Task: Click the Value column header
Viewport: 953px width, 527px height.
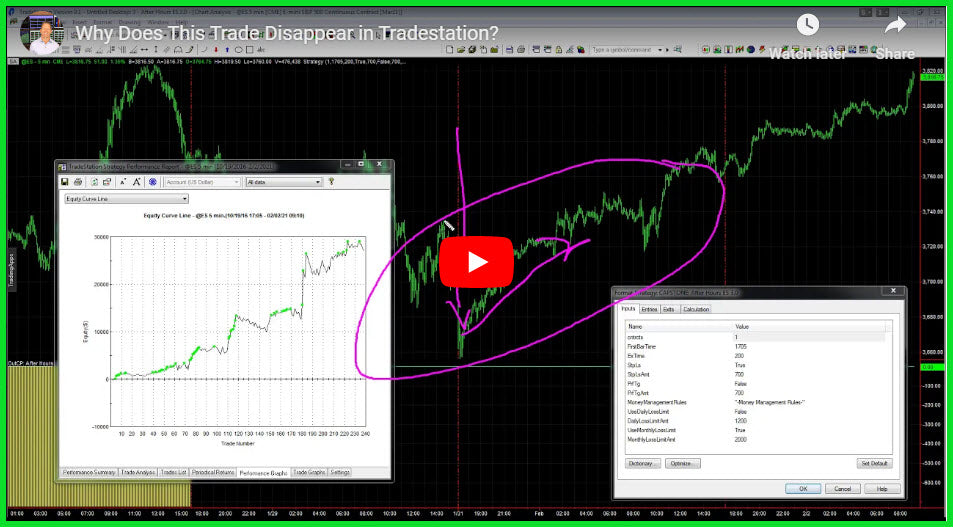Action: (x=808, y=326)
